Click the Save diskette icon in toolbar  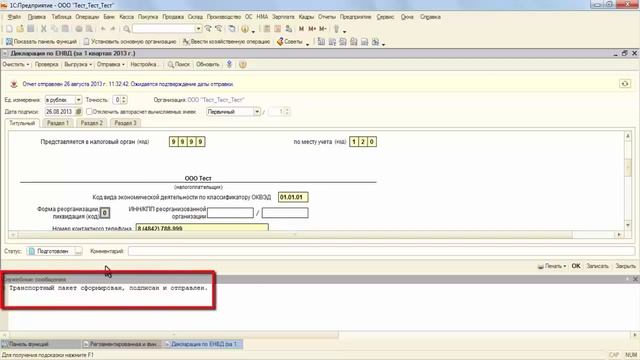point(31,29)
